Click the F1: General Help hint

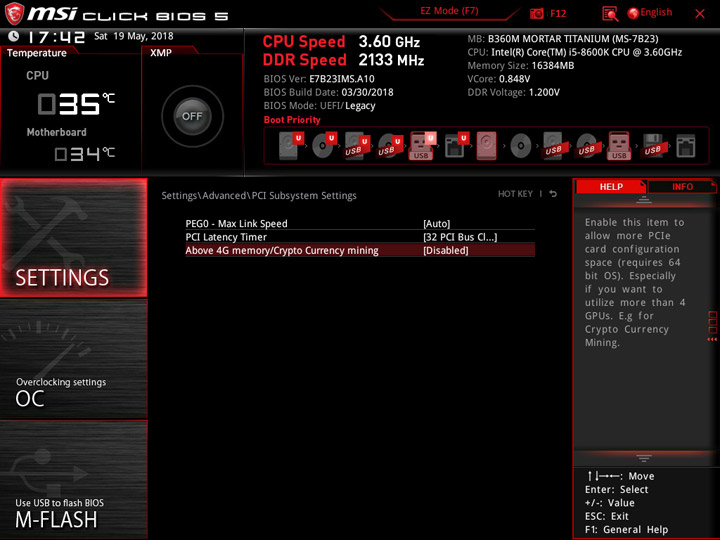click(x=626, y=529)
